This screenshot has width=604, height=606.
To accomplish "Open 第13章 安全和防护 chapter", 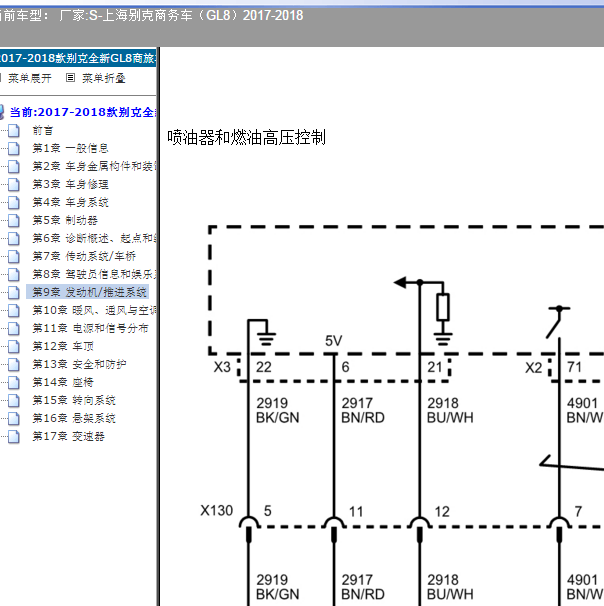I will tap(79, 364).
